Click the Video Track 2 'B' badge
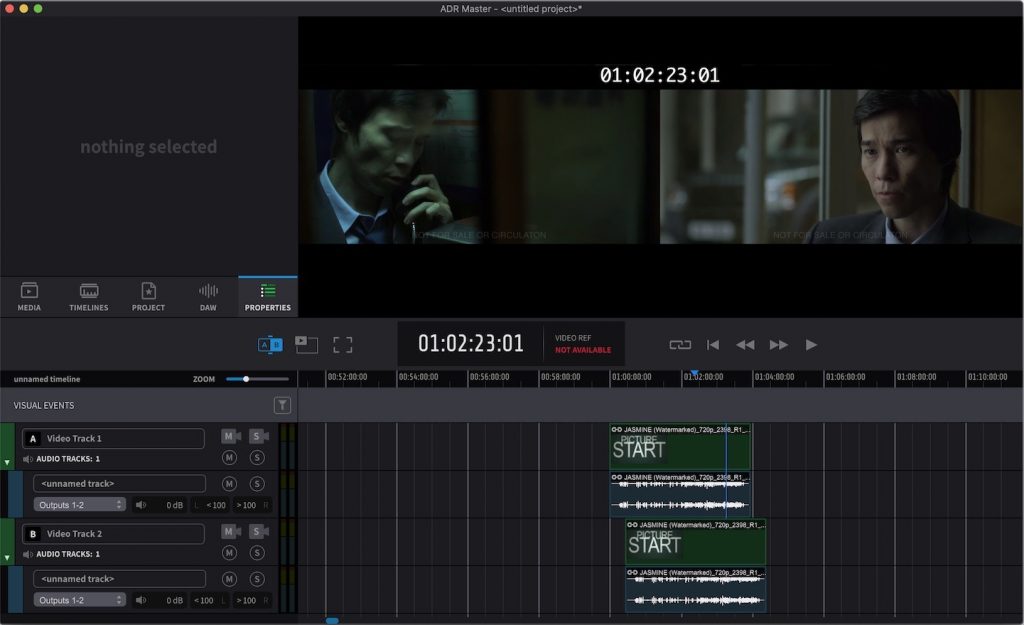The image size is (1024, 625). click(33, 534)
